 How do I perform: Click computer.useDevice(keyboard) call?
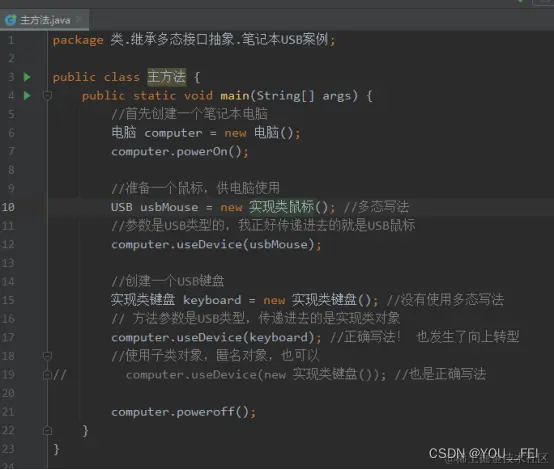(x=216, y=337)
